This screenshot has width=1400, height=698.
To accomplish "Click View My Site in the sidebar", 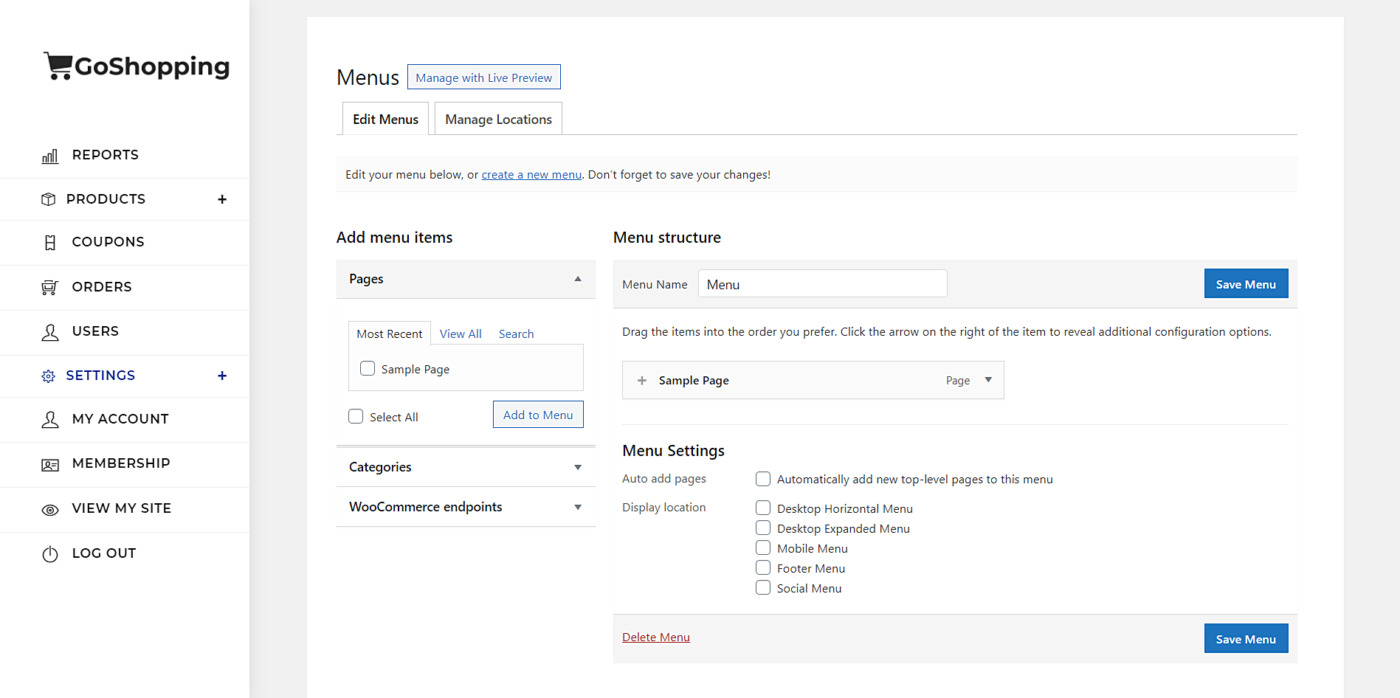I will tap(122, 508).
